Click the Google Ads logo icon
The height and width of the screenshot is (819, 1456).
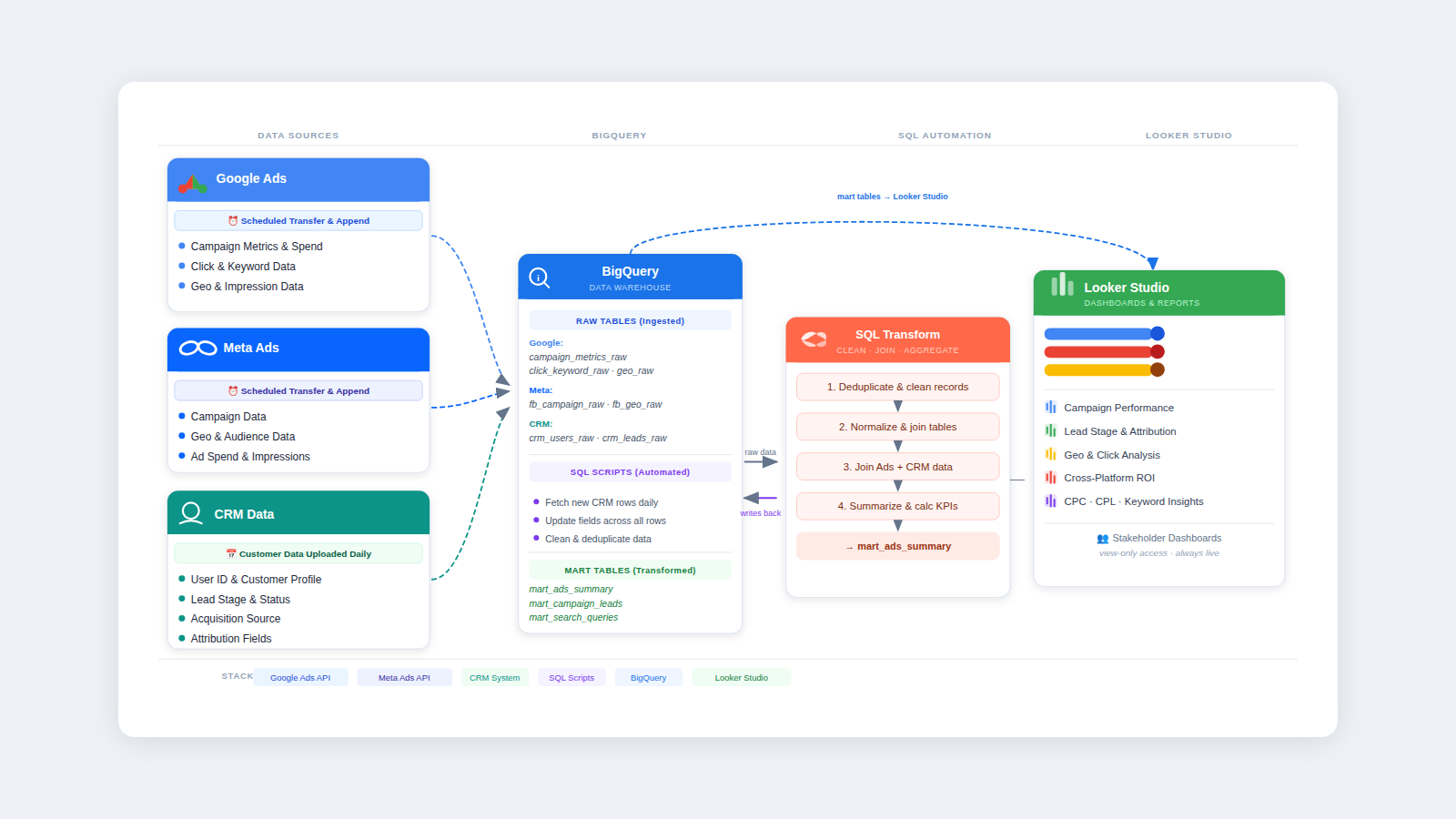193,184
